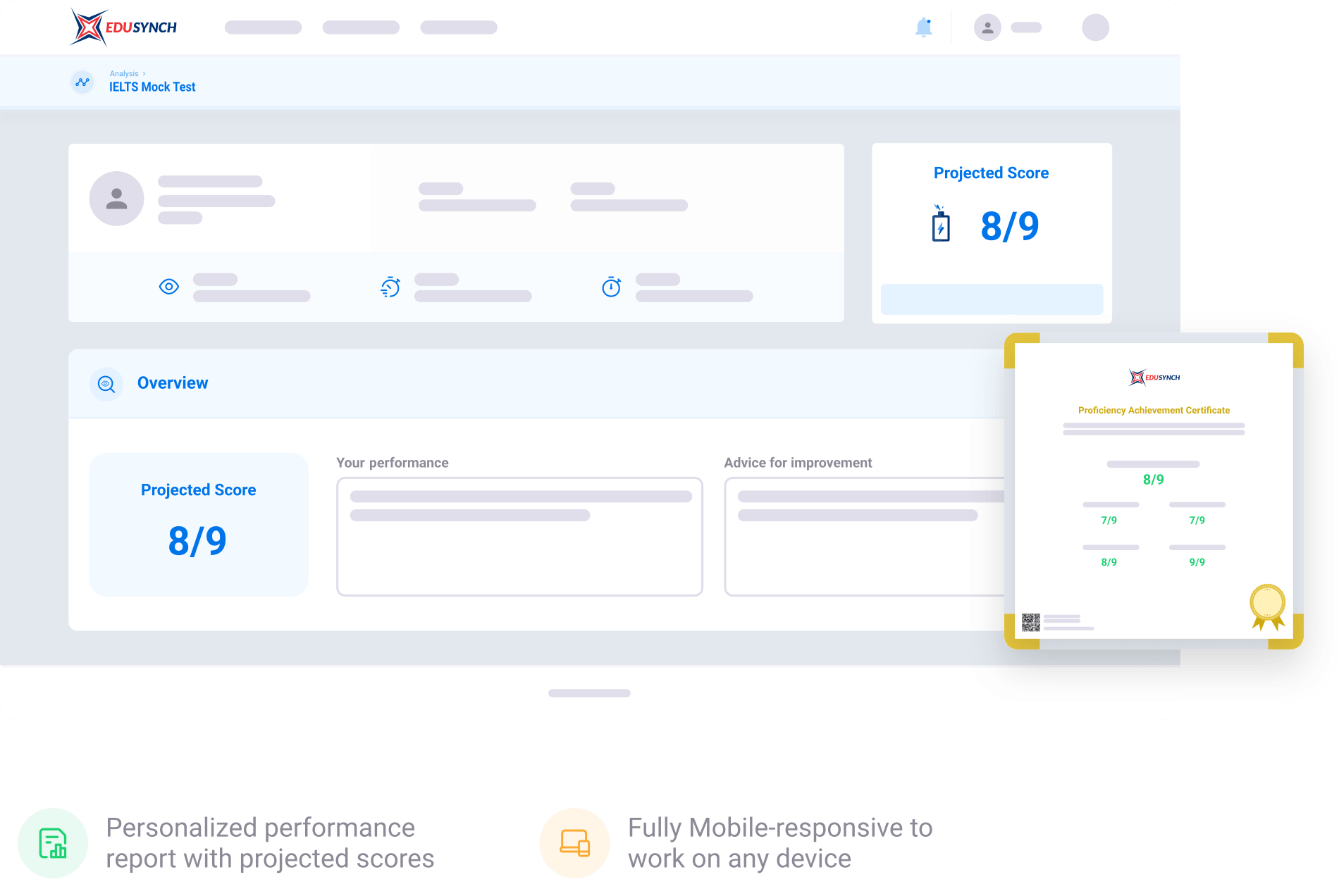
Task: Click the third header navigation placeholder
Action: pyautogui.click(x=459, y=27)
